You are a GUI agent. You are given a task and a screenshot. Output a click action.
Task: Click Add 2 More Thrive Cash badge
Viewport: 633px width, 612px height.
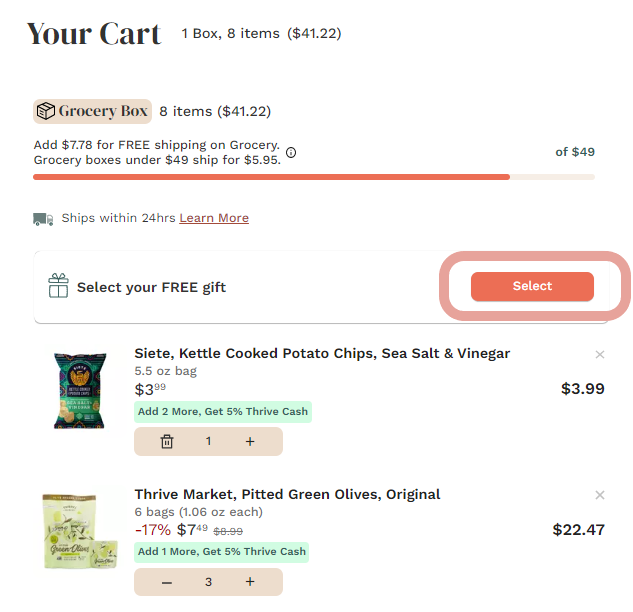(222, 411)
